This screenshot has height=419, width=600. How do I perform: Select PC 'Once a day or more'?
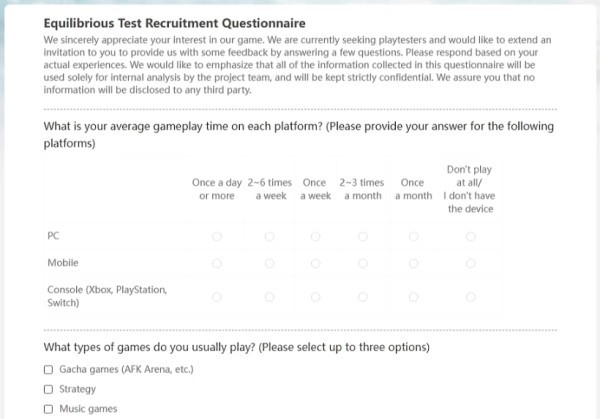tap(217, 237)
